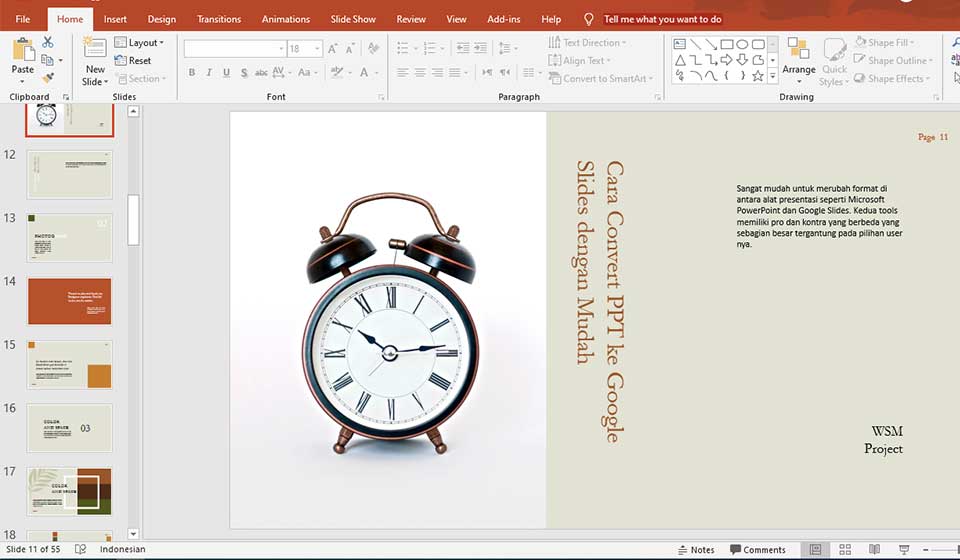Switch to the Slide Show tab
Image resolution: width=960 pixels, height=560 pixels.
(x=353, y=19)
